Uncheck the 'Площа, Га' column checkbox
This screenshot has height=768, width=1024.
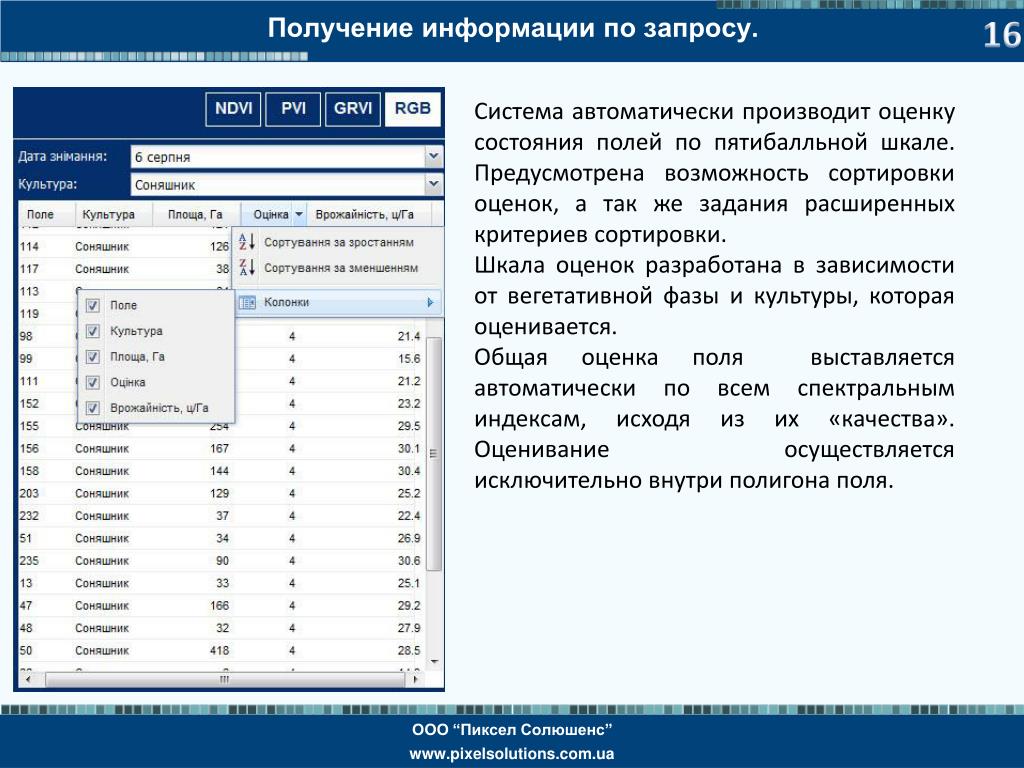coord(93,357)
